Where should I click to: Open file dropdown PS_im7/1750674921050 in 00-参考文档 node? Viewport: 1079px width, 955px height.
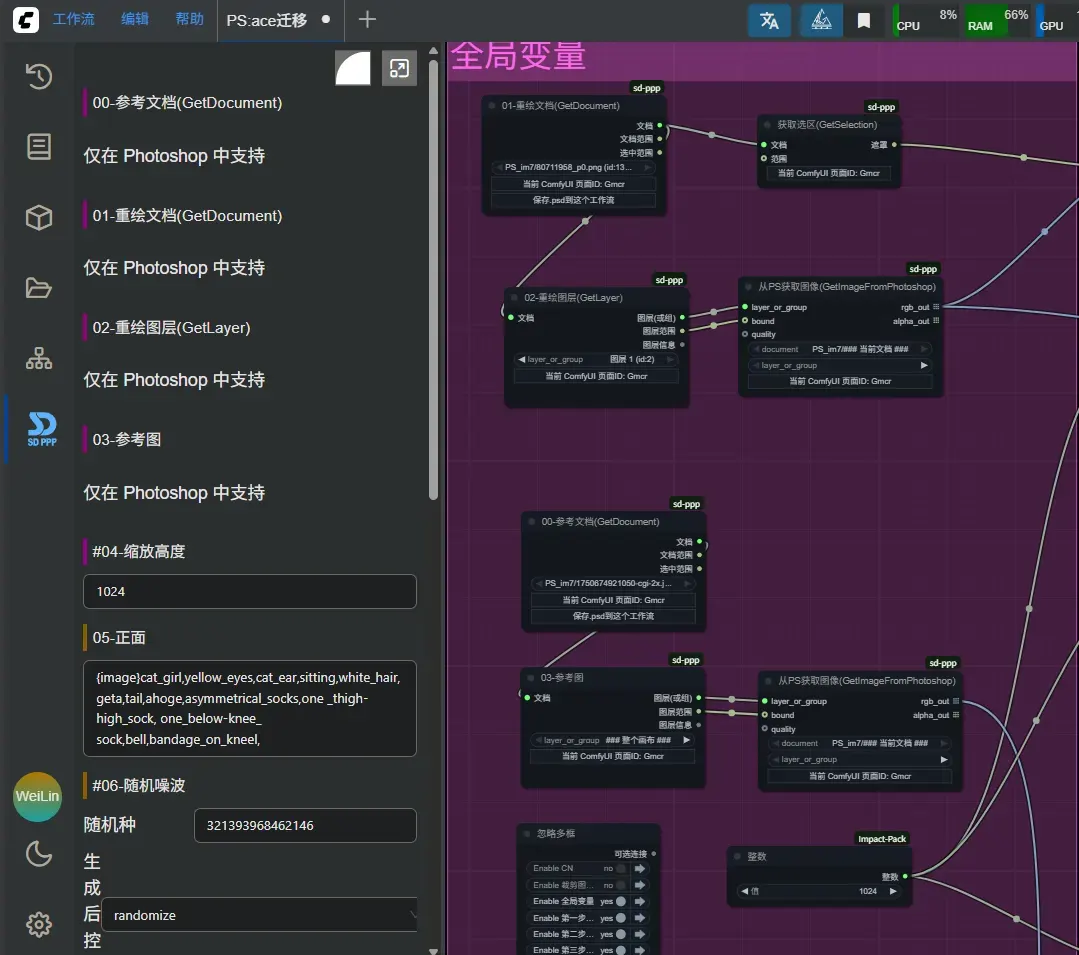(612, 583)
